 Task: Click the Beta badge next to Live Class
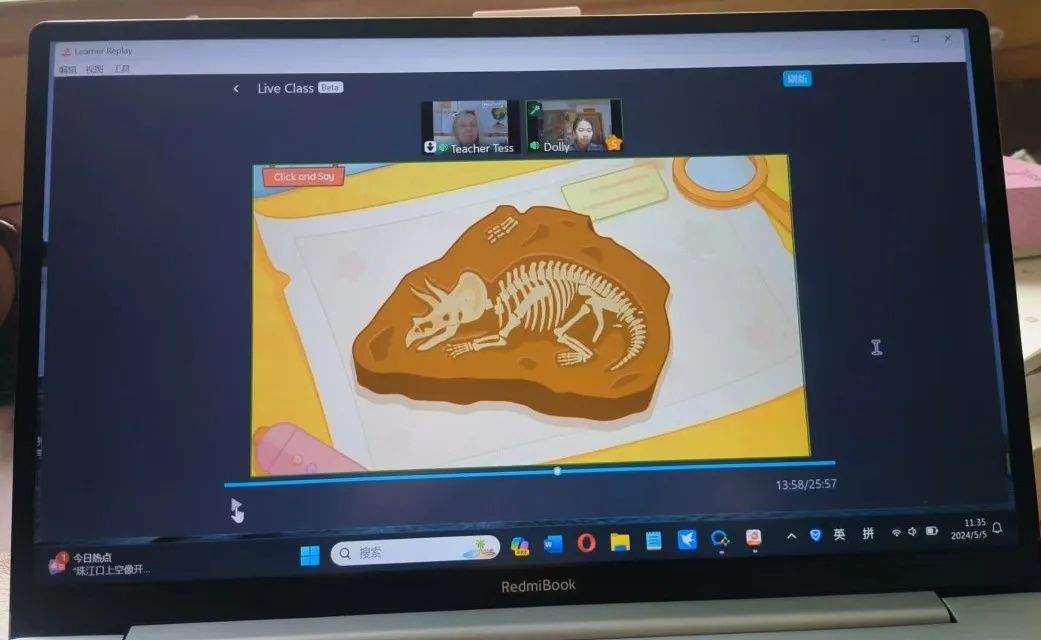[330, 88]
